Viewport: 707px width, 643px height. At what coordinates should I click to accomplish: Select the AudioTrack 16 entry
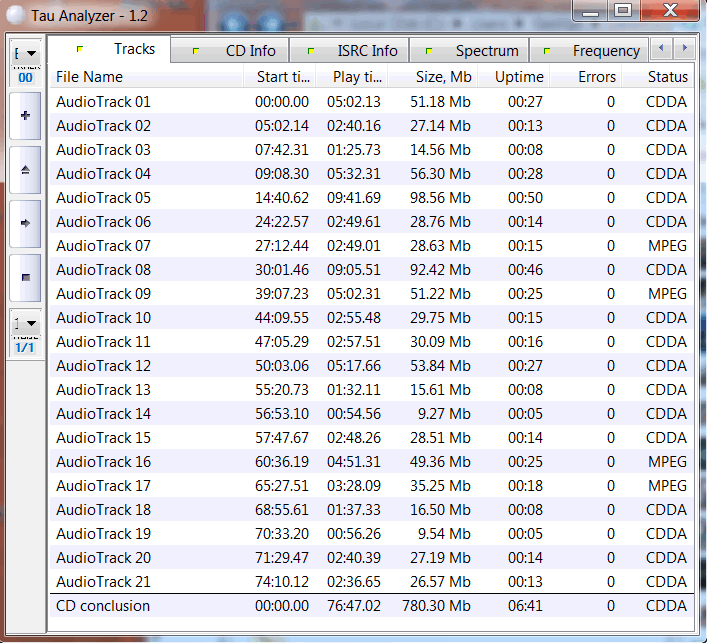[104, 462]
